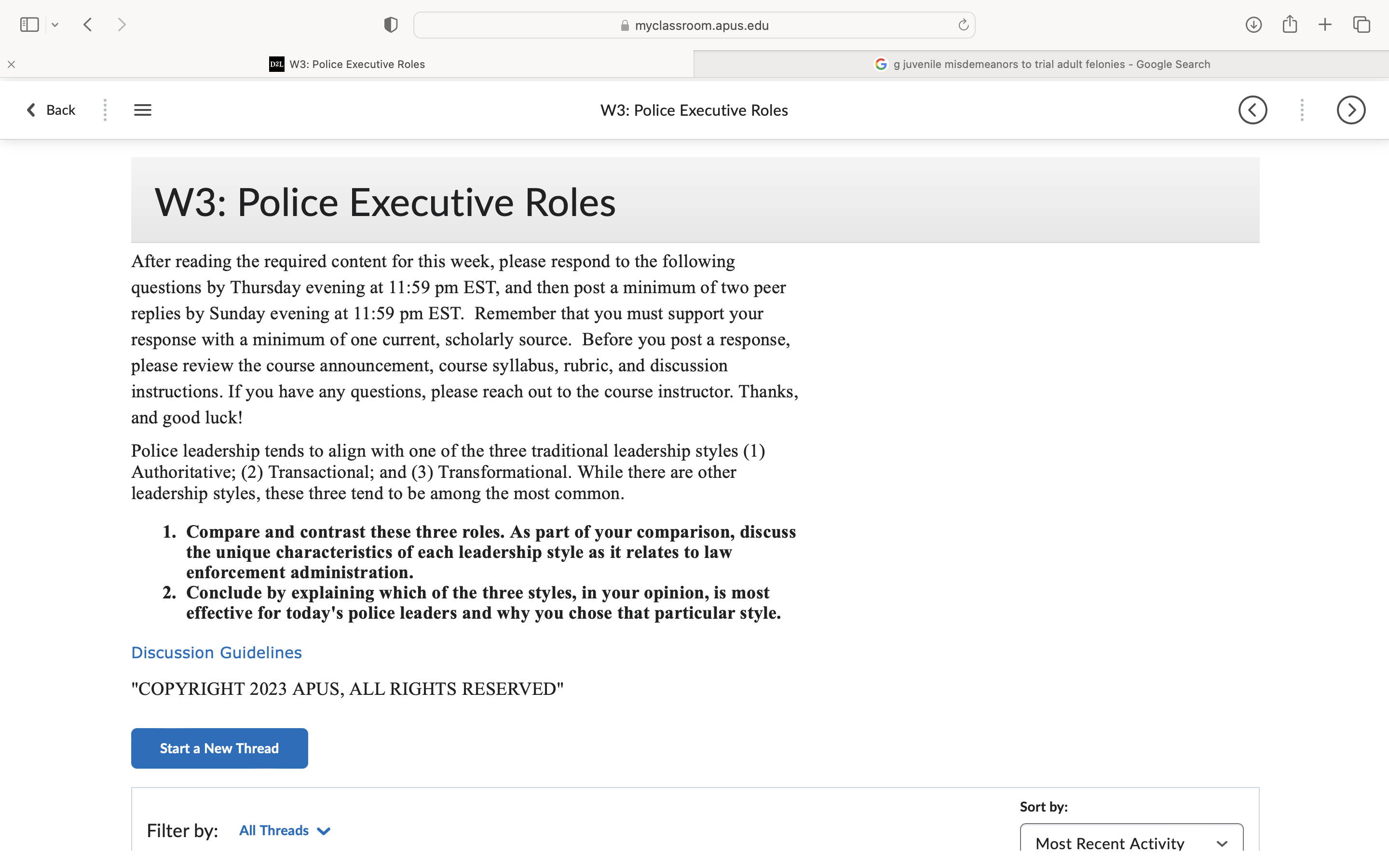The image size is (1389, 868).
Task: Open the Most Recent Activity sort dropdown
Action: click(1131, 838)
